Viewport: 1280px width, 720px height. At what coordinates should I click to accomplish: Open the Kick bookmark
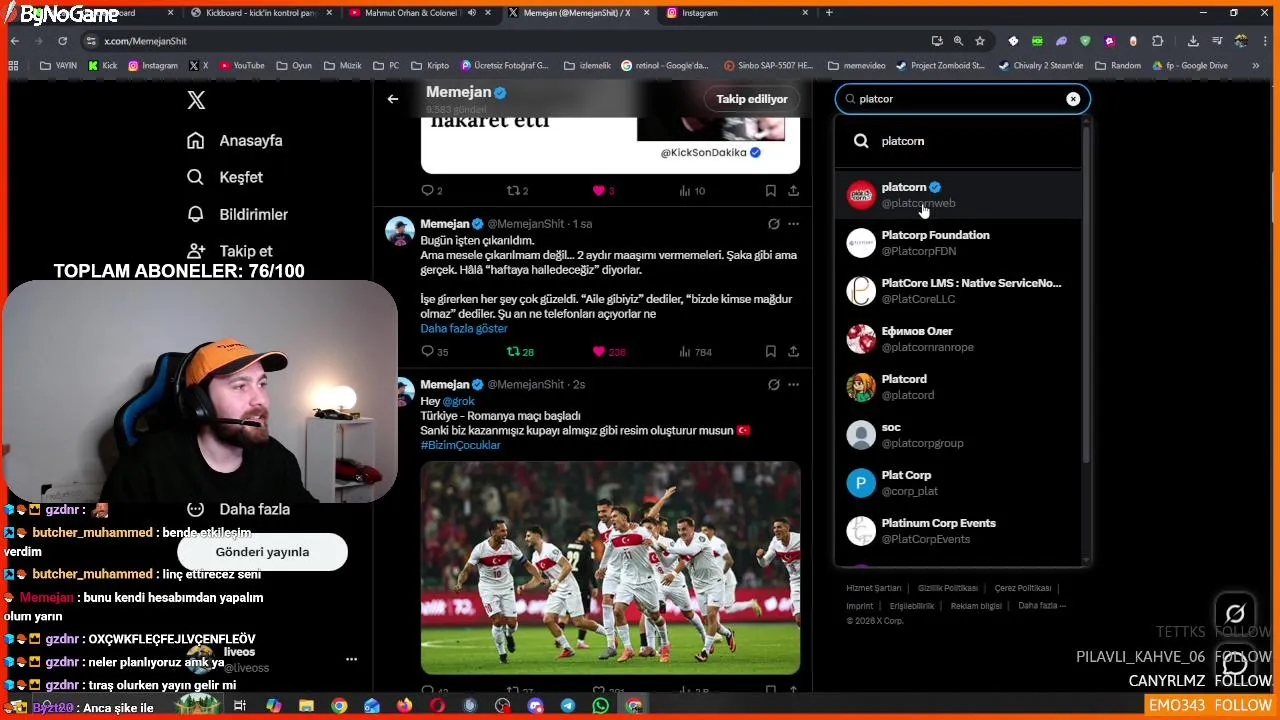(103, 66)
